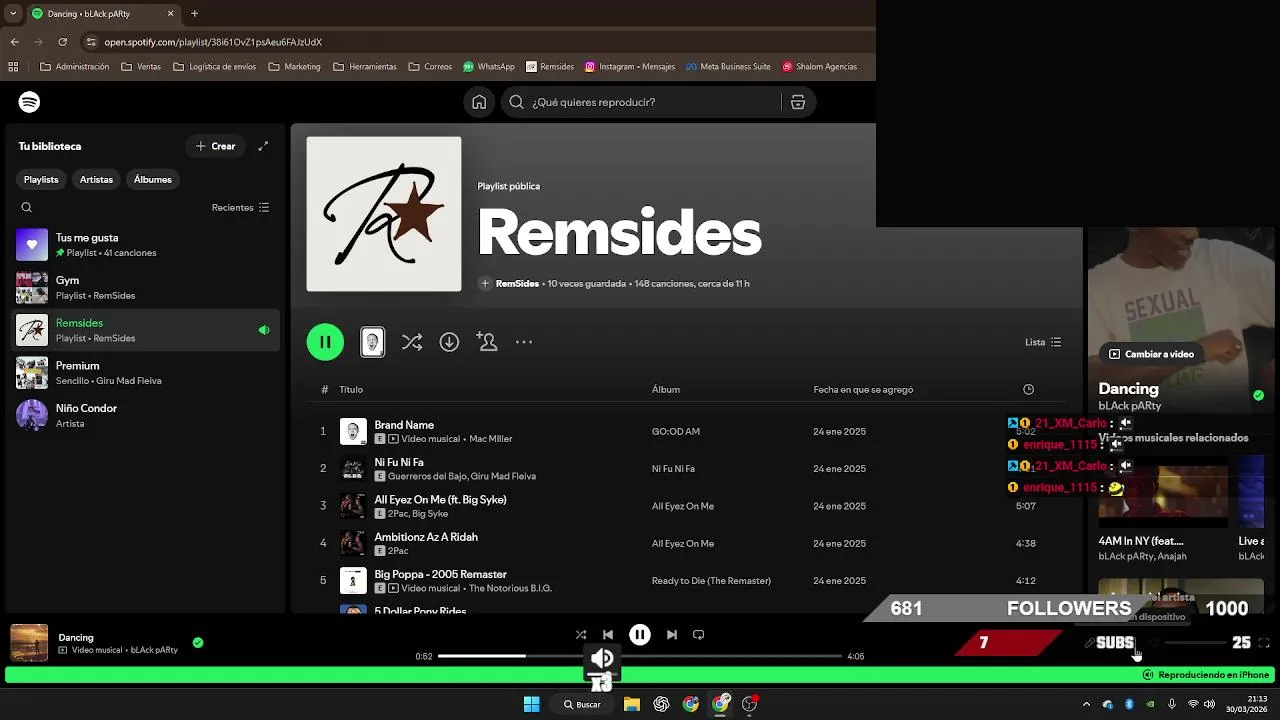Click Cambiar a video button

(x=1151, y=354)
